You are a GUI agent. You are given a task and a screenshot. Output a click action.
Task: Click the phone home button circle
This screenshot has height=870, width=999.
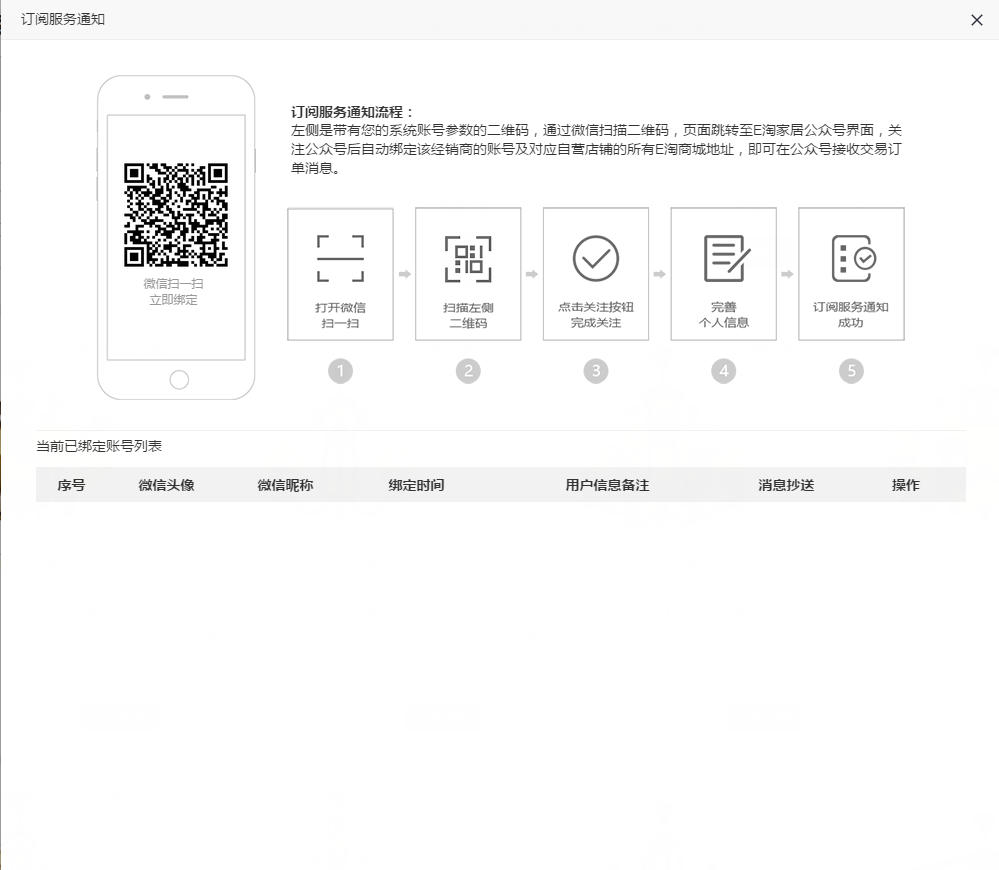(179, 380)
